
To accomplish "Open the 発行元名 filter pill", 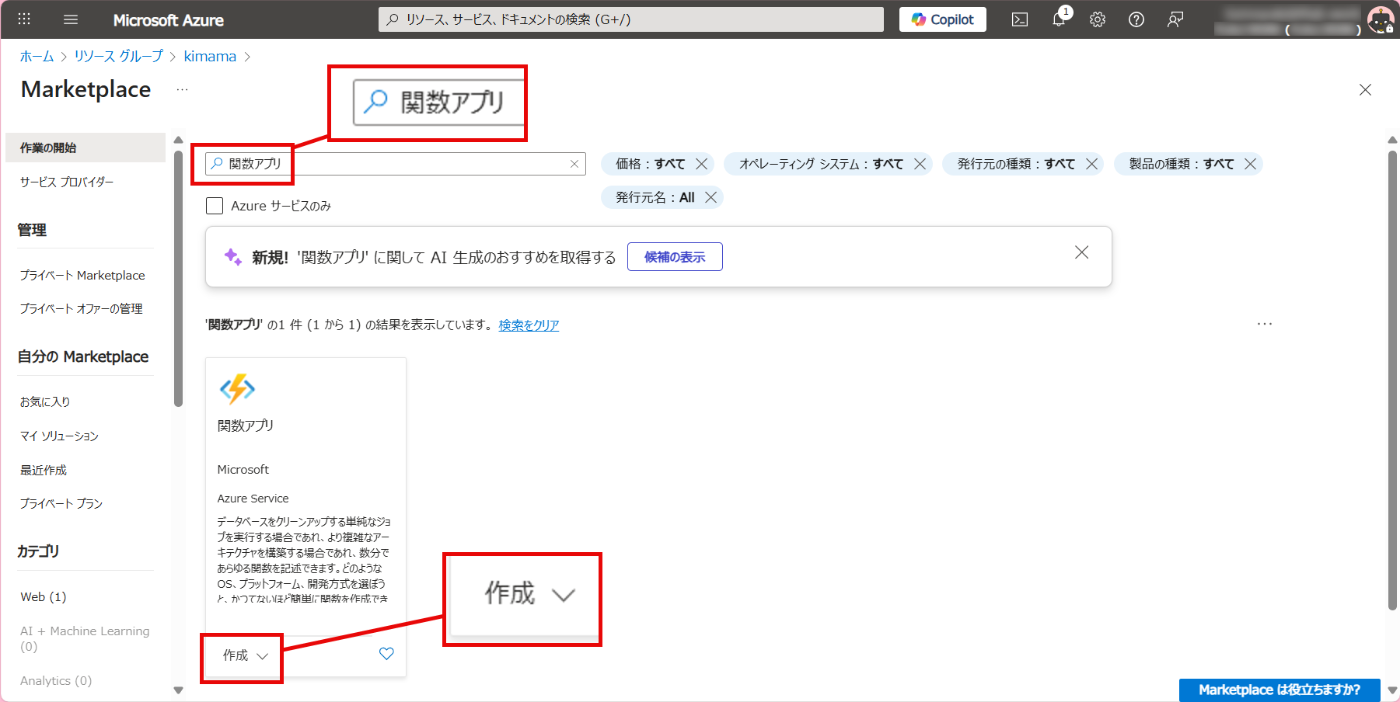I will click(655, 198).
